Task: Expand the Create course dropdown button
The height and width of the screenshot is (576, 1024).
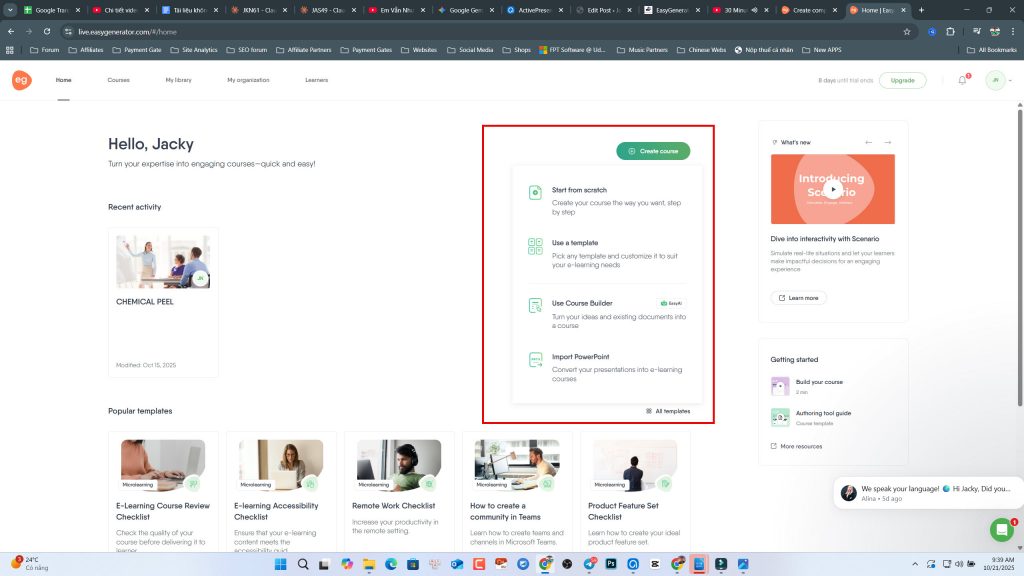Action: pos(653,151)
